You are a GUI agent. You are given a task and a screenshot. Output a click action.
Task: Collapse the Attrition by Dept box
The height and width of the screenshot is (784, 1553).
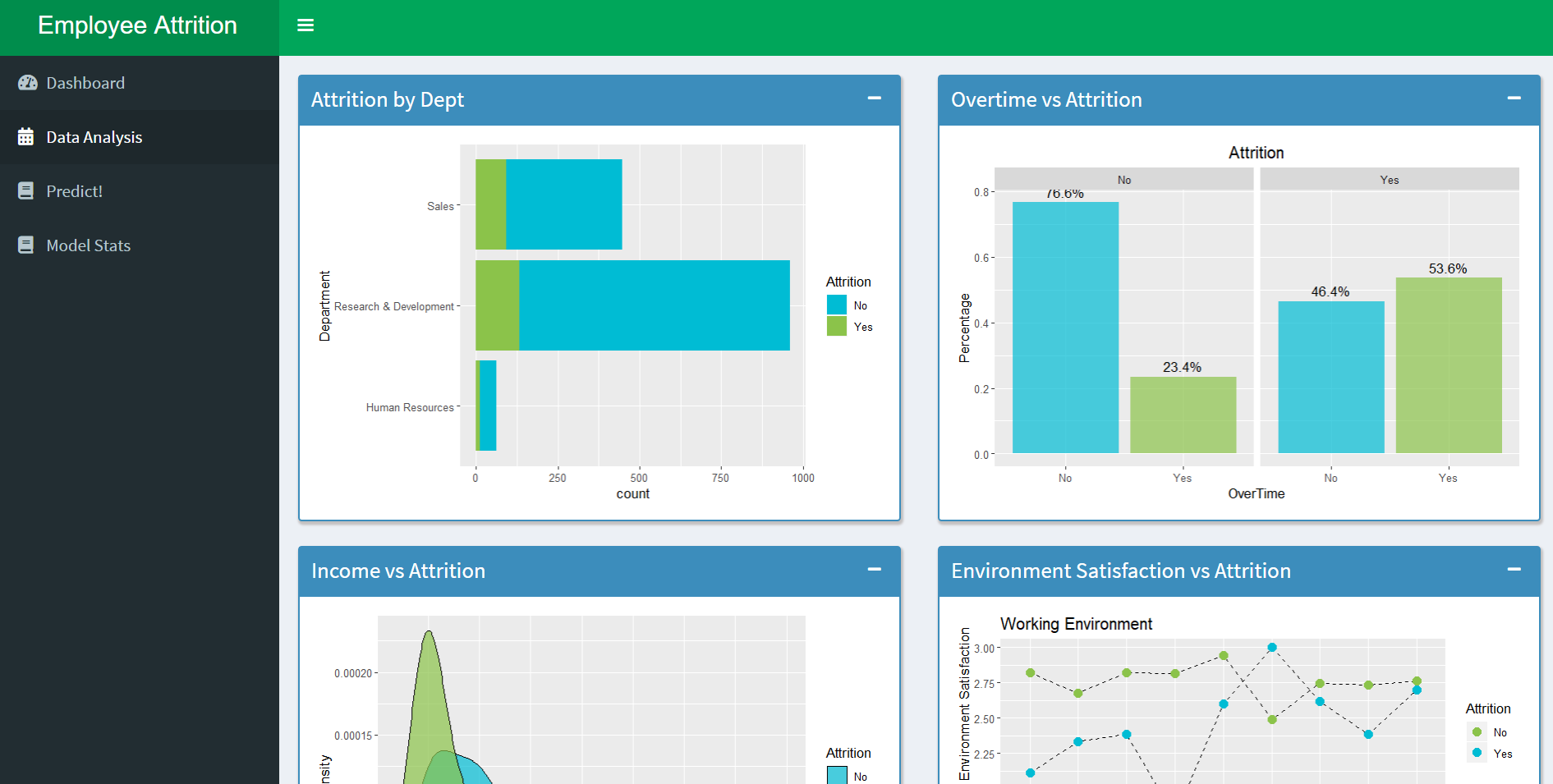click(x=875, y=99)
